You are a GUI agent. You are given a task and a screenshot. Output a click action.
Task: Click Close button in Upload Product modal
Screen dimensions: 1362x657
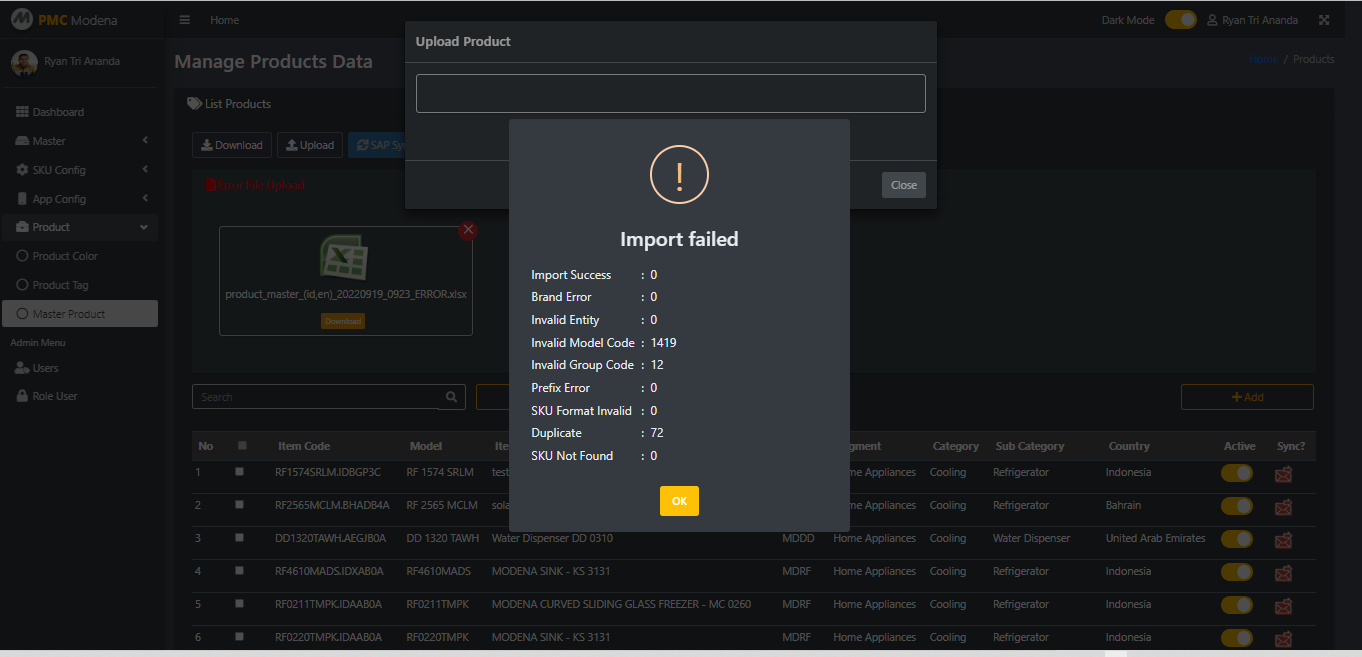coord(903,185)
